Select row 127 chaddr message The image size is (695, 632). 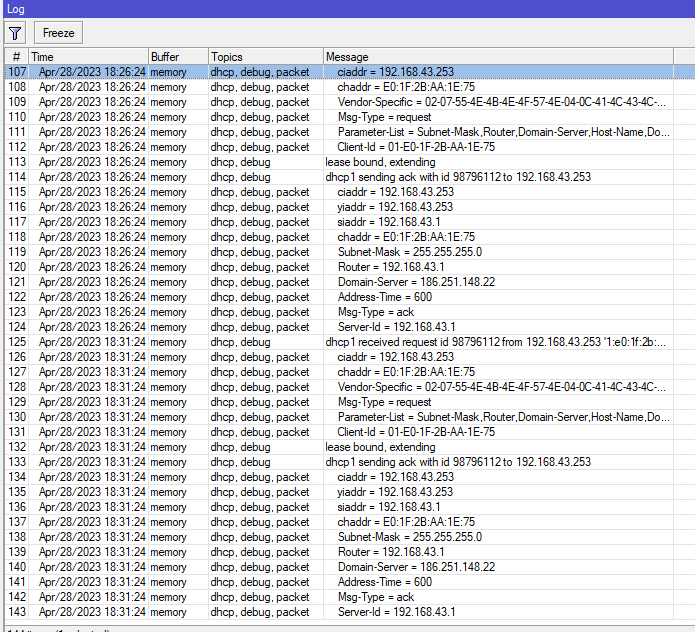tap(406, 372)
